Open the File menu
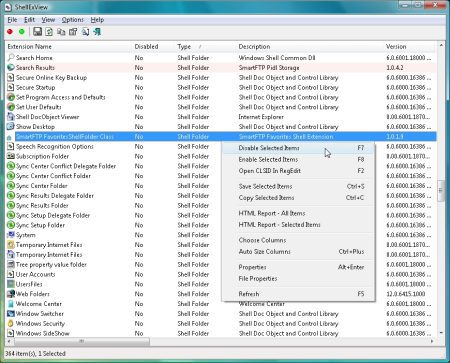450x363 pixels. tap(12, 20)
